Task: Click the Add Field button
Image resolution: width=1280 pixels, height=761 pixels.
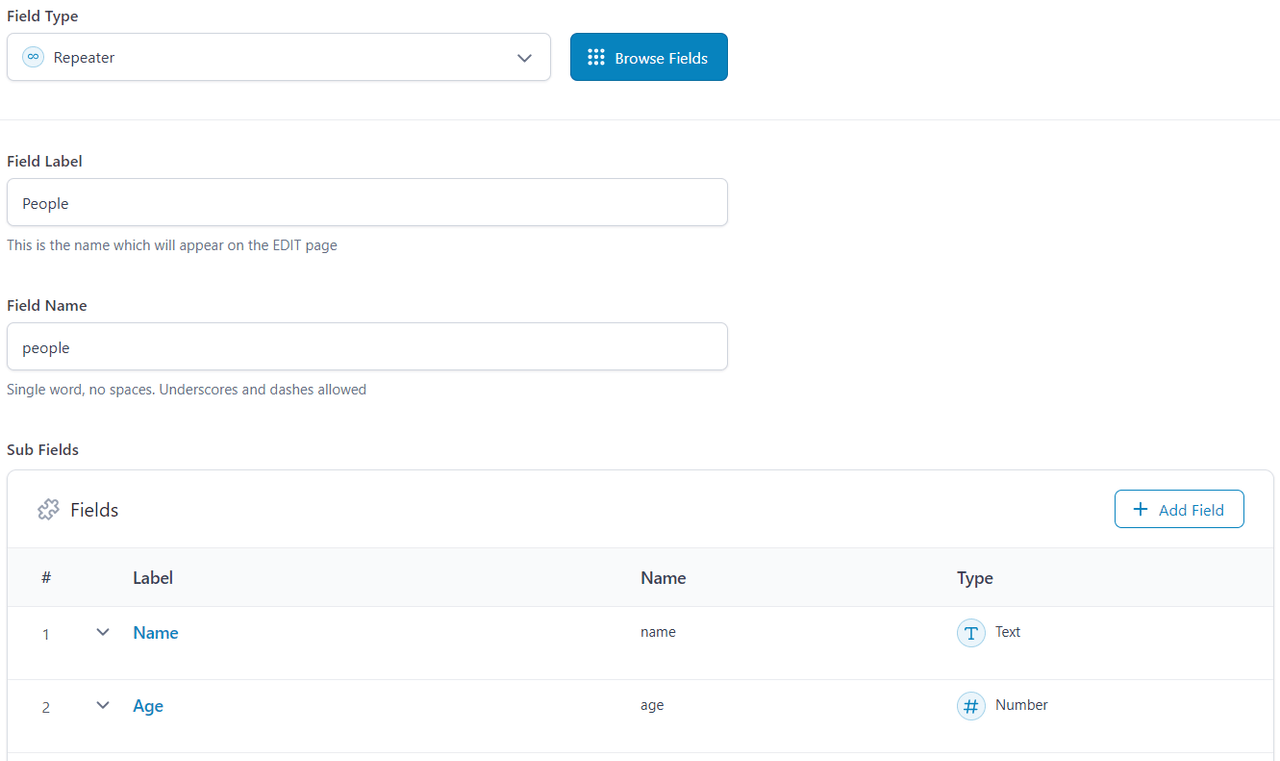Action: (x=1179, y=509)
